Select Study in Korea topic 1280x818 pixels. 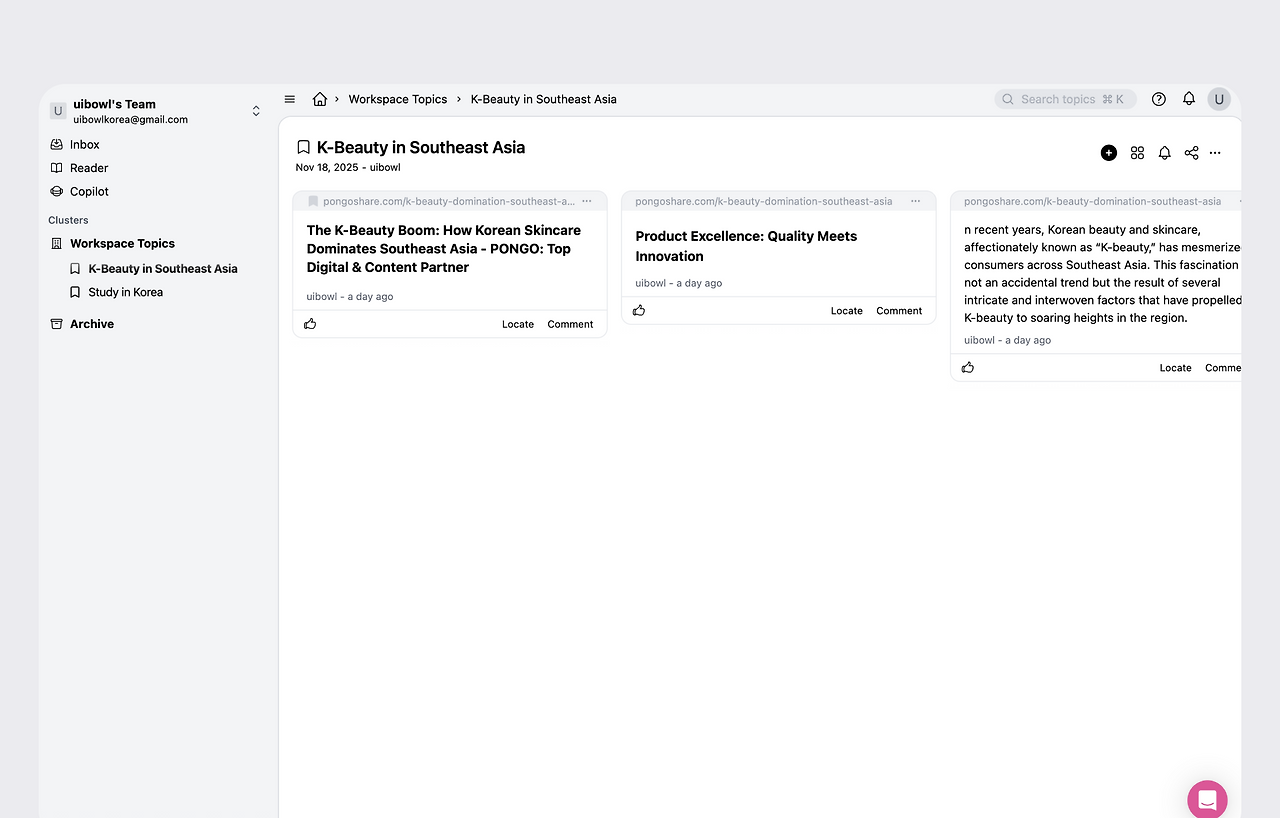tap(125, 292)
